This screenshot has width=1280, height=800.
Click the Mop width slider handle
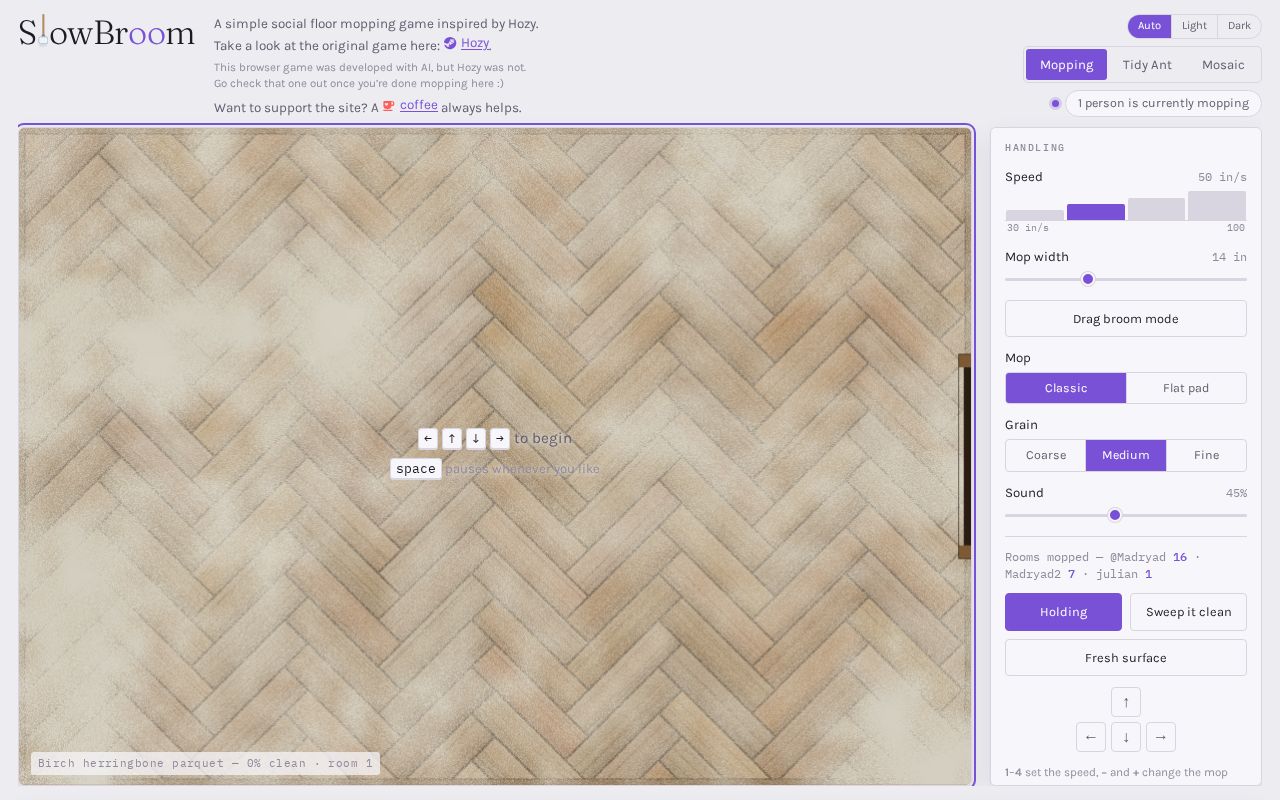click(x=1088, y=279)
